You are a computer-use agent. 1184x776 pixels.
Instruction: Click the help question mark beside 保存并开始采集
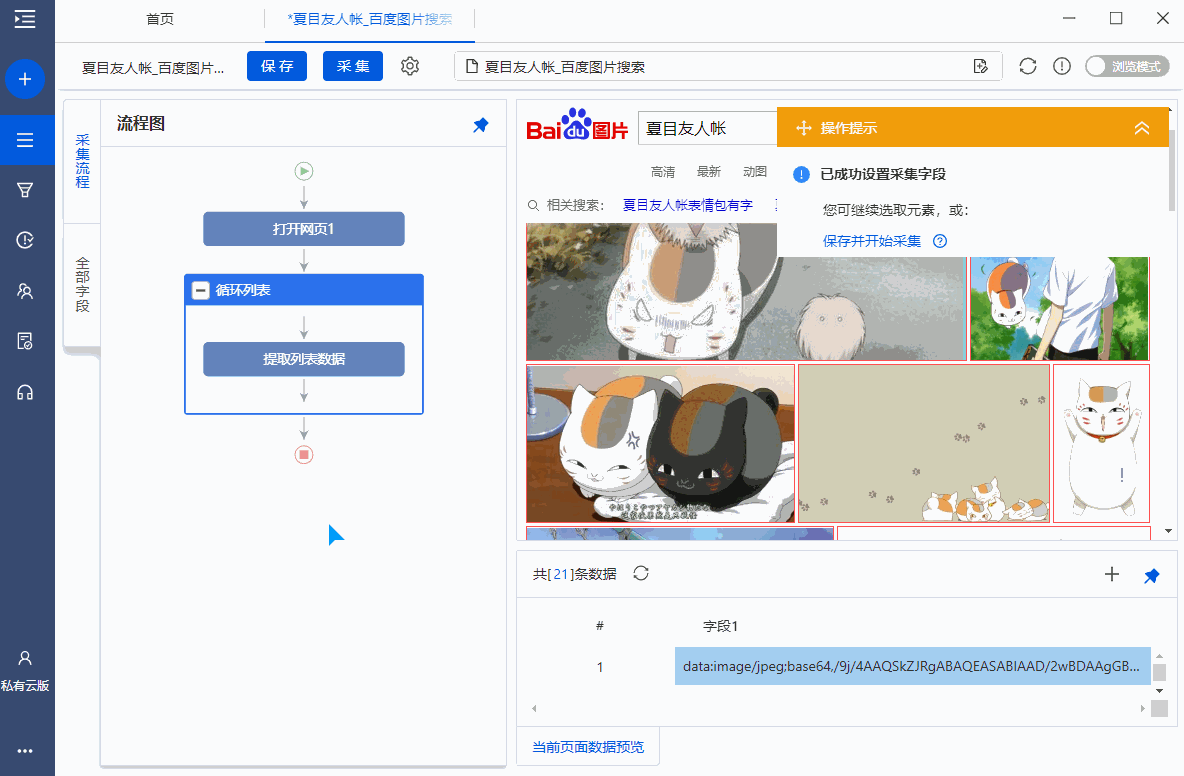click(x=940, y=241)
